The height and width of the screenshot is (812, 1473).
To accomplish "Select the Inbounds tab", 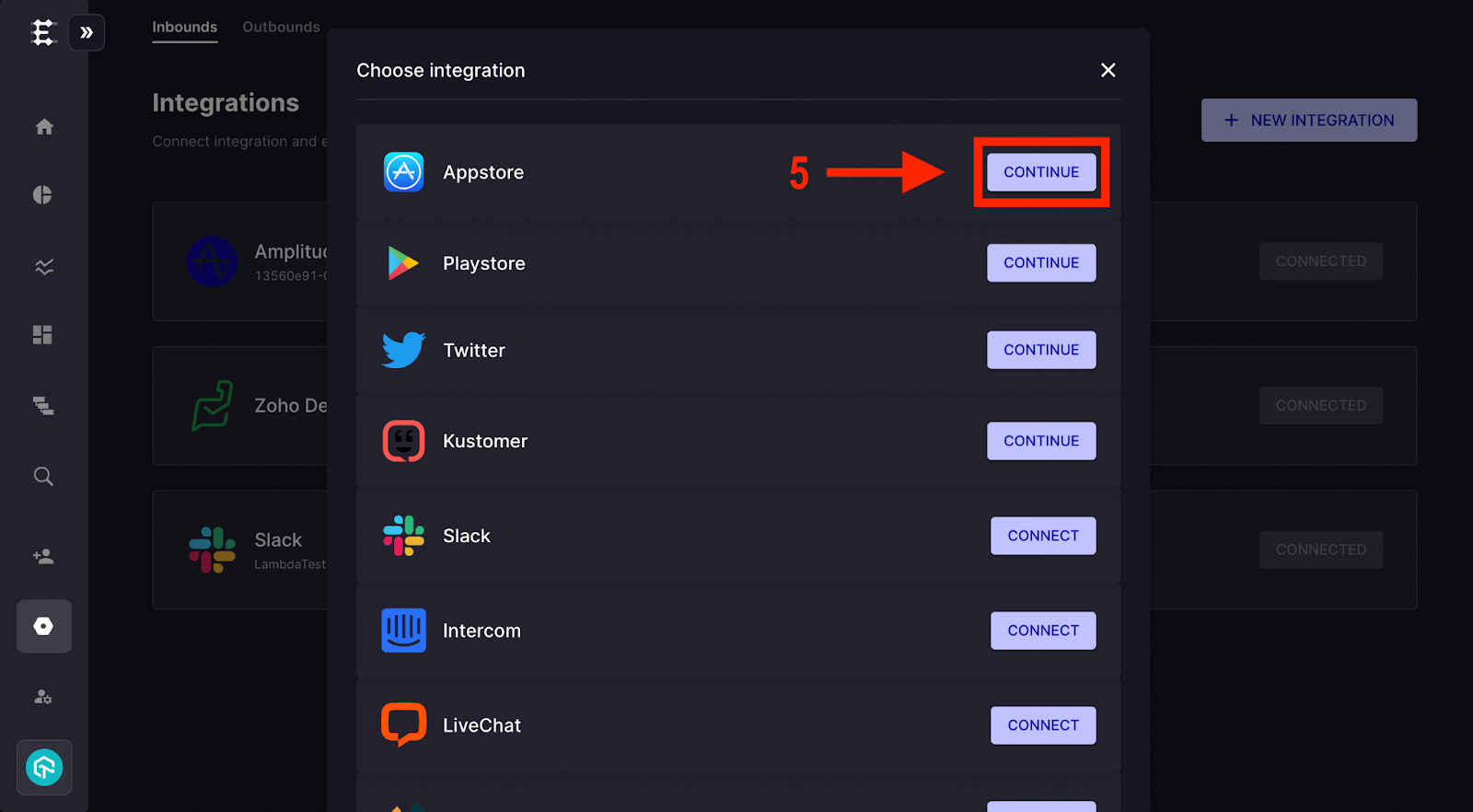I will [185, 28].
